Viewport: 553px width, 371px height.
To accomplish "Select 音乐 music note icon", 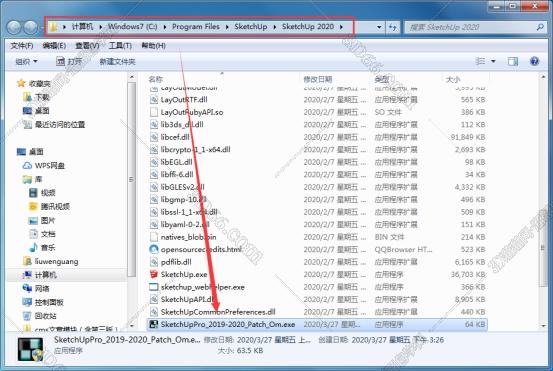I will pos(33,248).
